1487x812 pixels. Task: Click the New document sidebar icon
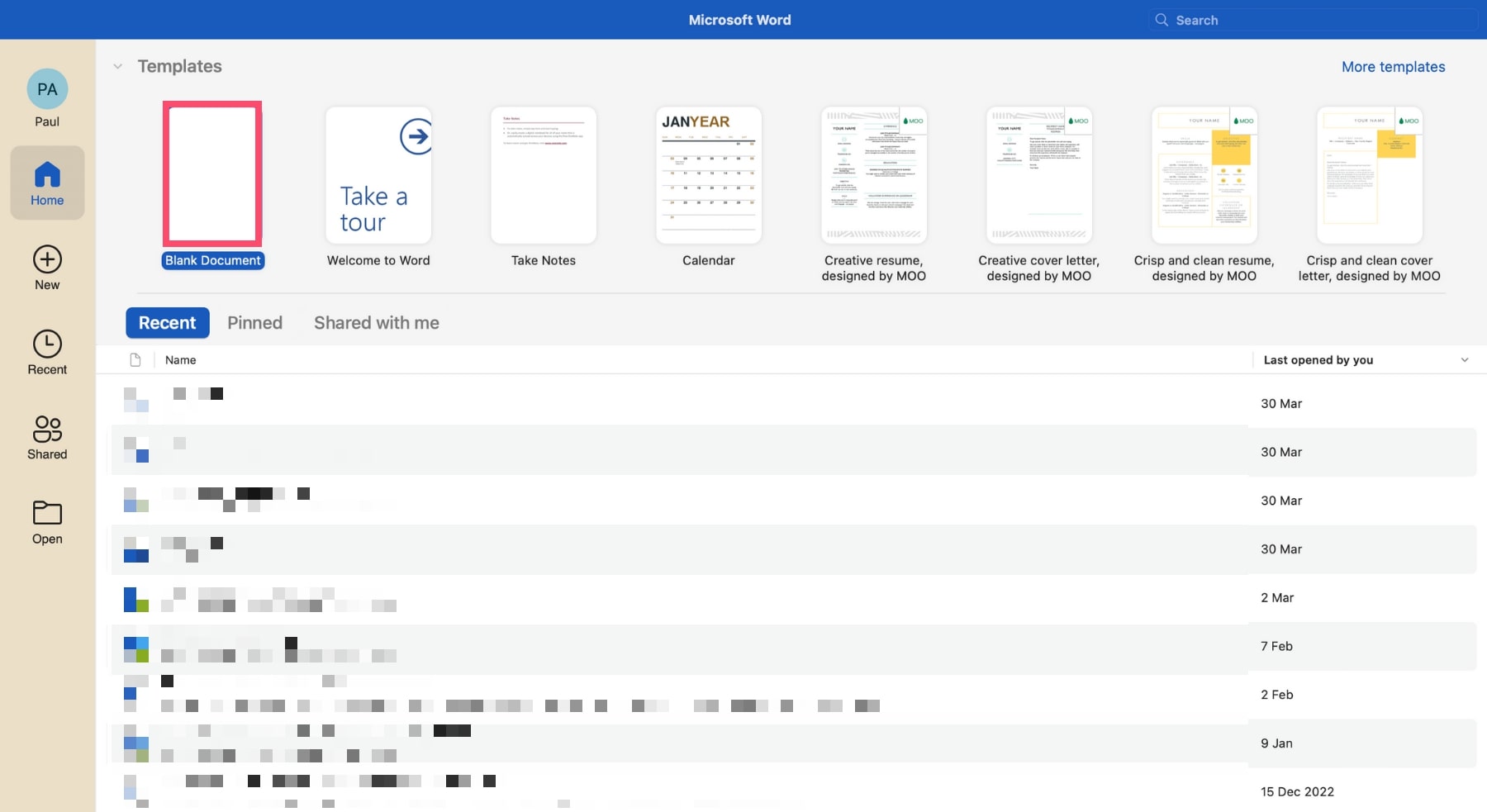(47, 268)
